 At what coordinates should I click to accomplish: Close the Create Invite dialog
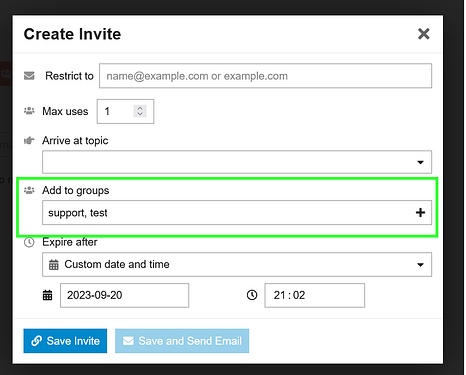point(423,34)
